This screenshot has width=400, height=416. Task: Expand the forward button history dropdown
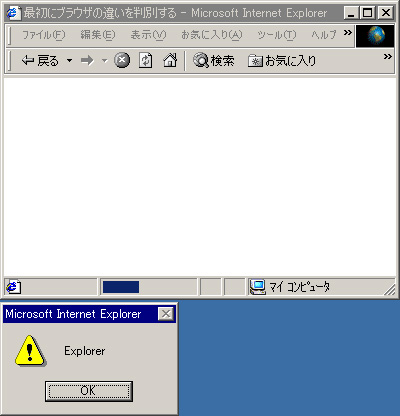pyautogui.click(x=105, y=61)
